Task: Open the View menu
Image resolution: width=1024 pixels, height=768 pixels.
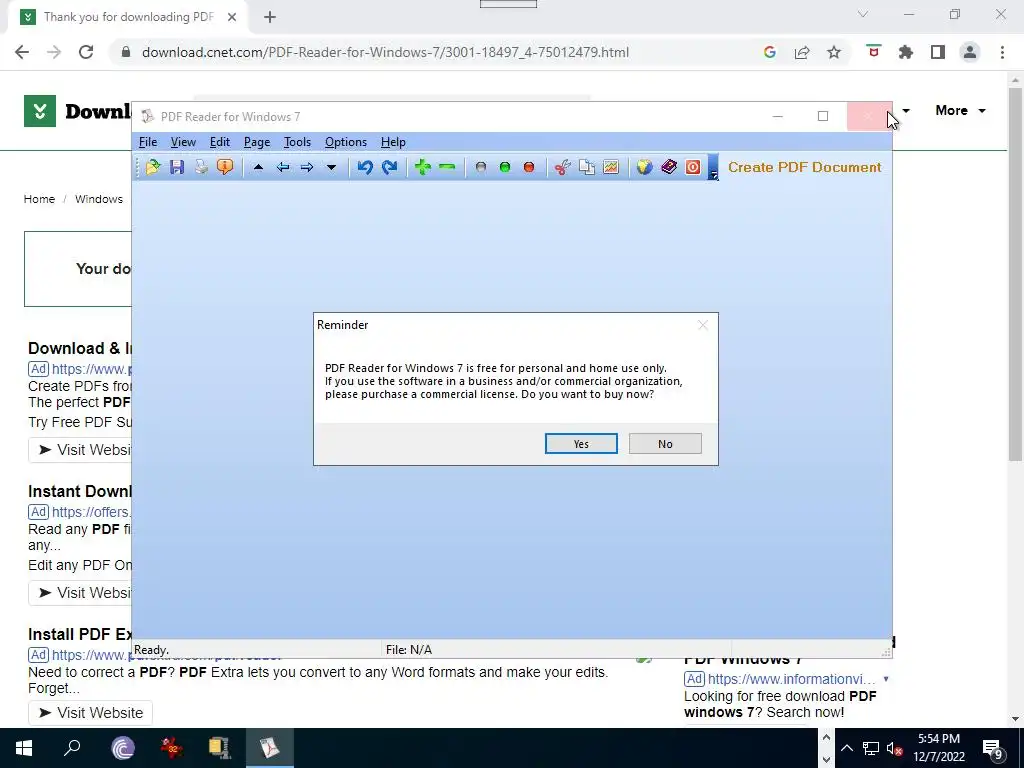Action: pos(183,142)
